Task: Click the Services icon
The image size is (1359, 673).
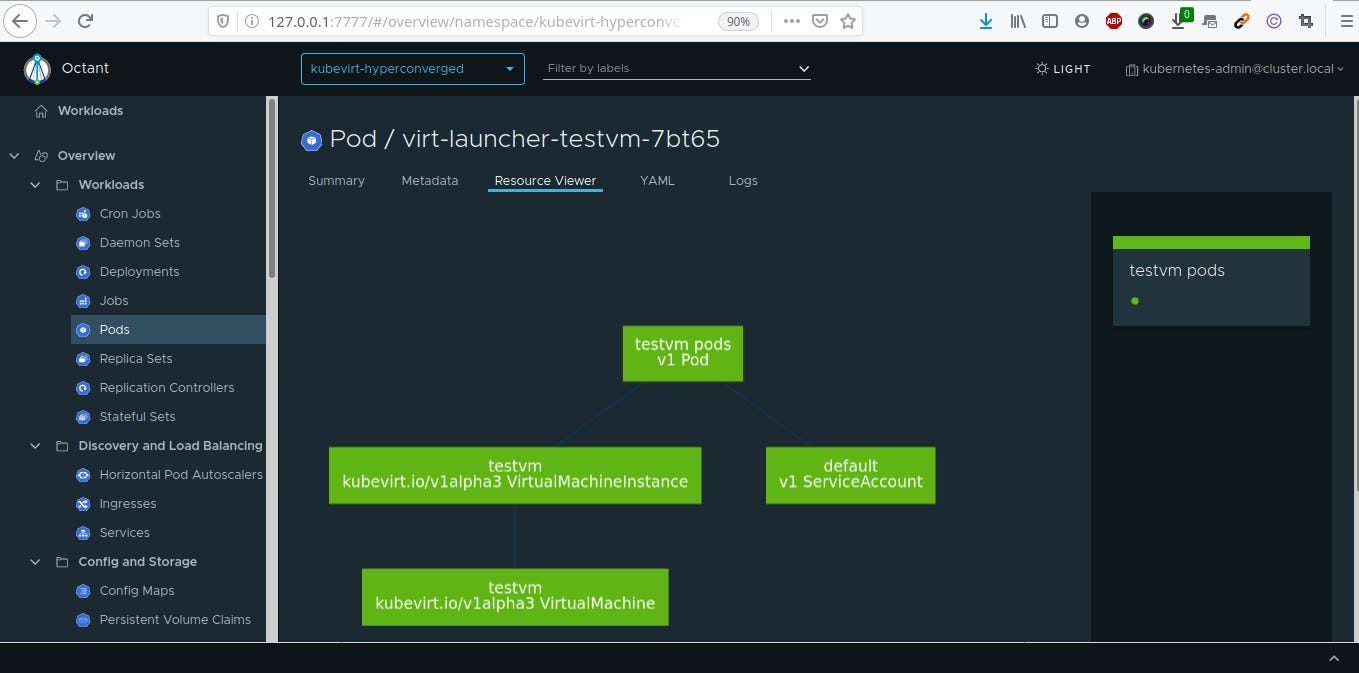Action: (x=84, y=533)
